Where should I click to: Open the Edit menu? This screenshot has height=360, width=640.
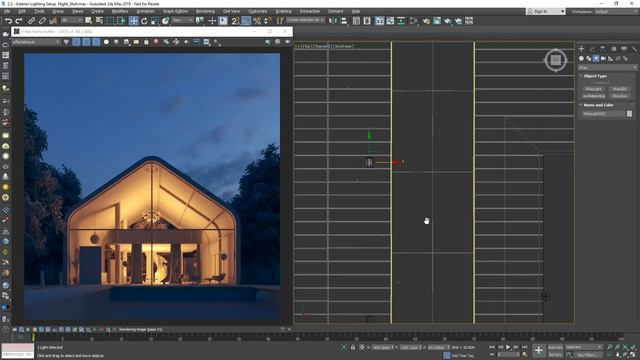[22, 11]
